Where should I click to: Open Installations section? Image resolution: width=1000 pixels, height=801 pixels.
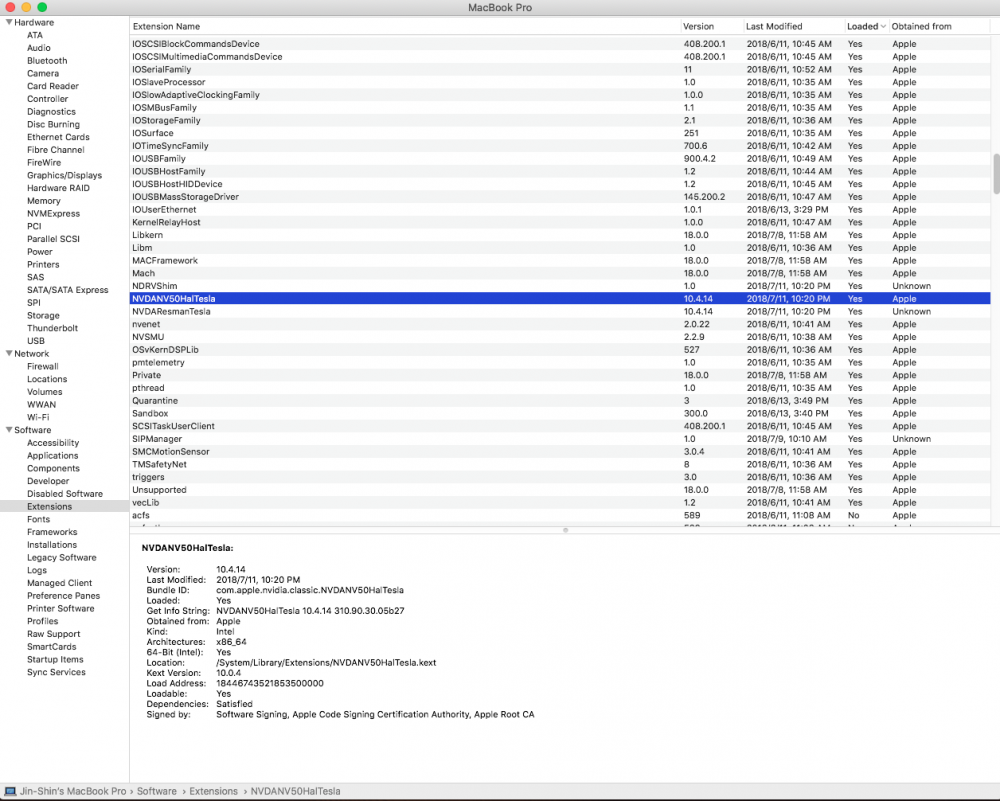(x=52, y=545)
